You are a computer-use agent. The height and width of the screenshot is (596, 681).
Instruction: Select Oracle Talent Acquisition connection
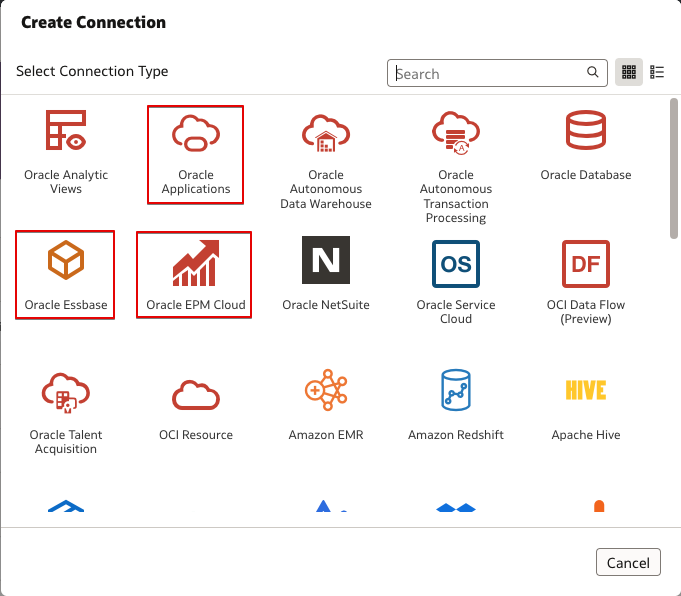(66, 410)
